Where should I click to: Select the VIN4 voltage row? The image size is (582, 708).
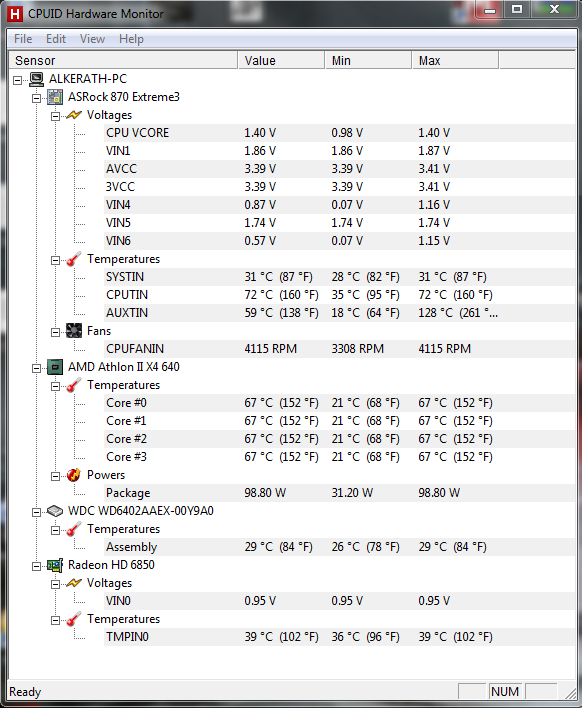tap(340, 205)
